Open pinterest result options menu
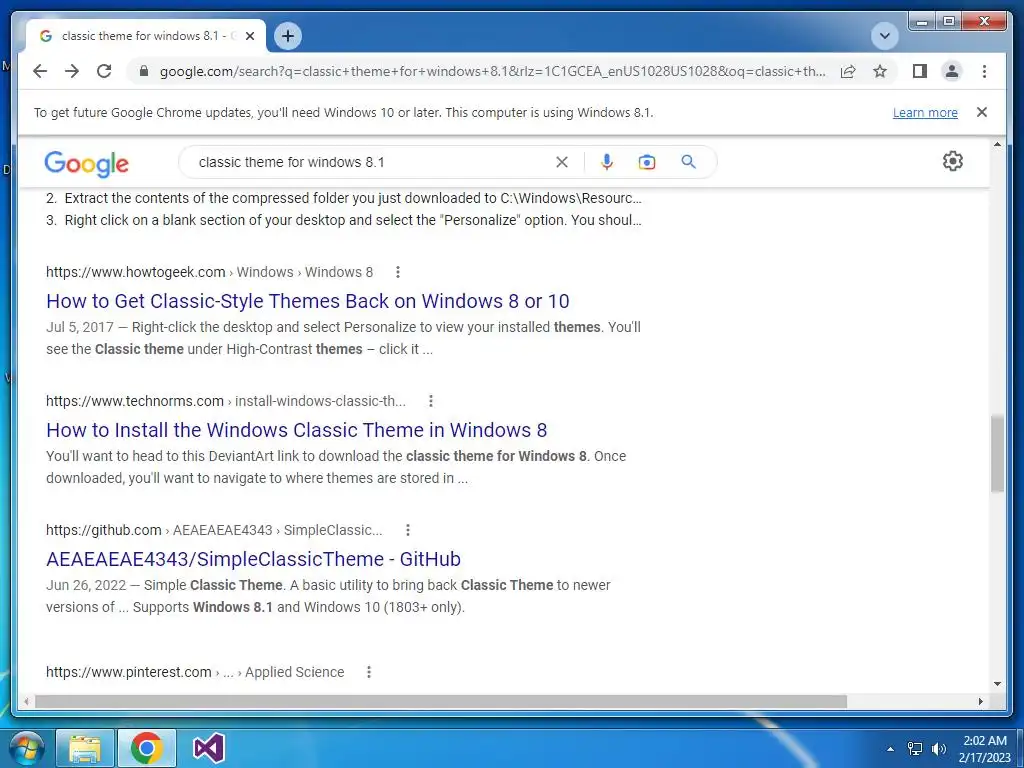1024x768 pixels. [369, 672]
